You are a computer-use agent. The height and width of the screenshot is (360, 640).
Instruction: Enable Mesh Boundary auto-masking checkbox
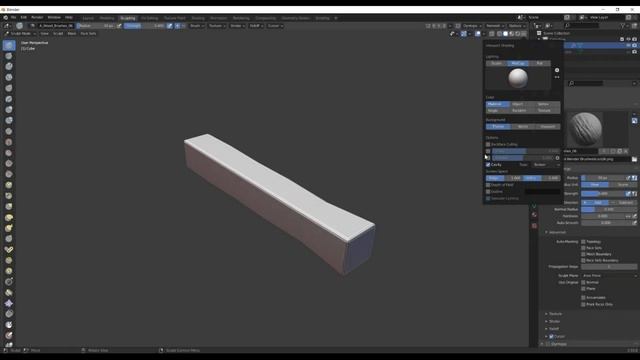583,254
